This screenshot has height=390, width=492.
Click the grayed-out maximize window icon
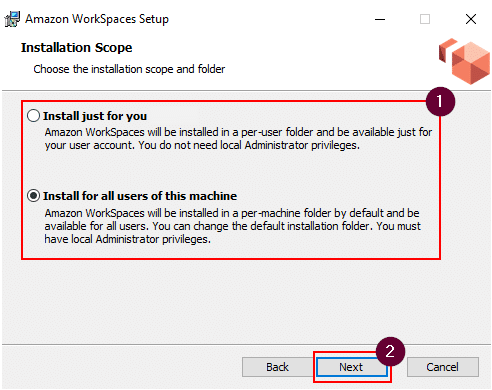425,19
